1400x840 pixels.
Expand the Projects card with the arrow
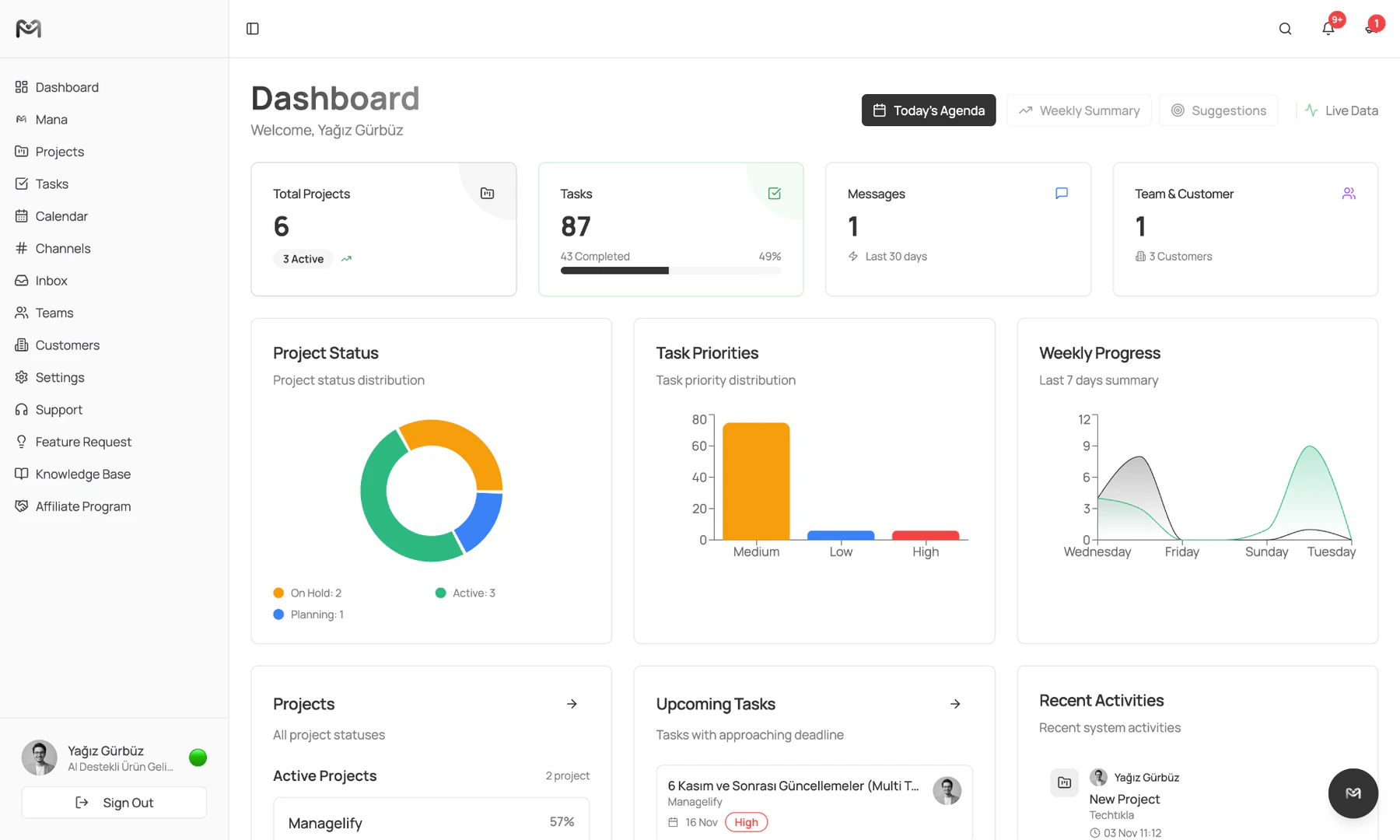[572, 704]
